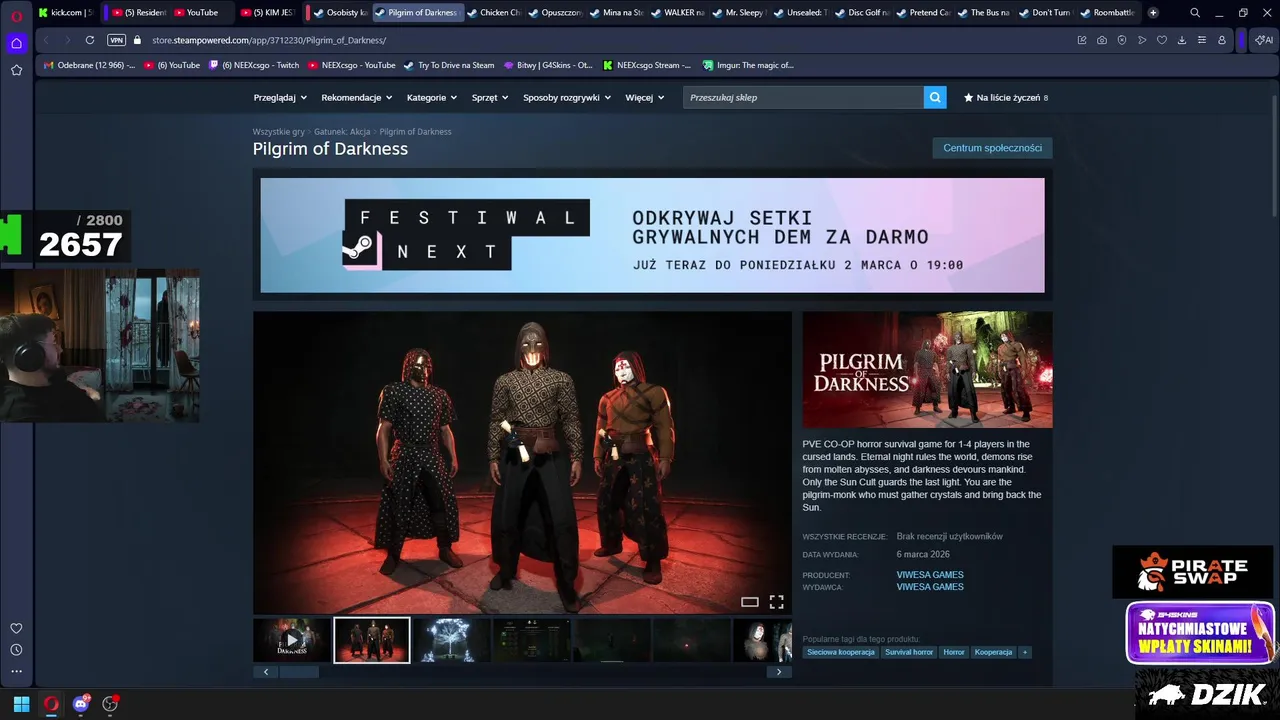The width and height of the screenshot is (1280, 720).
Task: Open the Na liście życzeń wishlist link
Action: point(1006,98)
